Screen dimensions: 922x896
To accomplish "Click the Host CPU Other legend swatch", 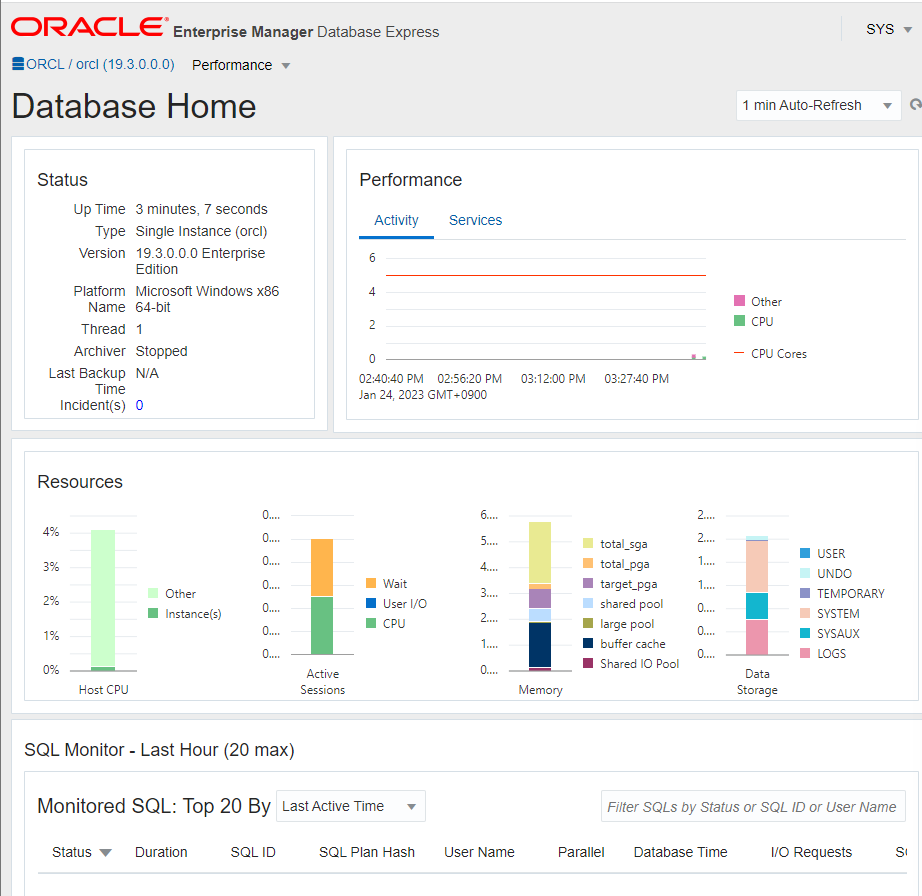I will click(x=153, y=593).
